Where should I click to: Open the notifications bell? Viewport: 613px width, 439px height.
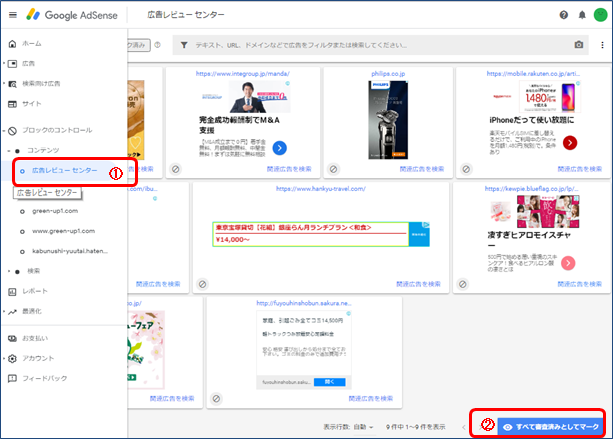click(582, 15)
